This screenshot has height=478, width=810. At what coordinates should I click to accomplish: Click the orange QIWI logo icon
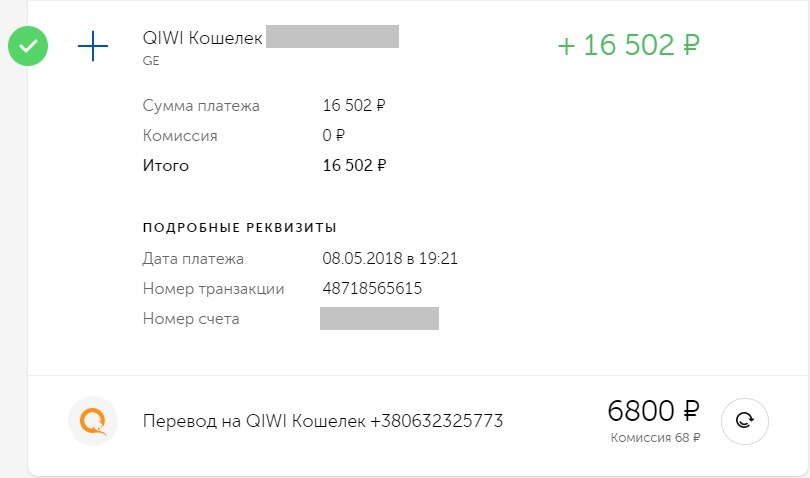(92, 421)
